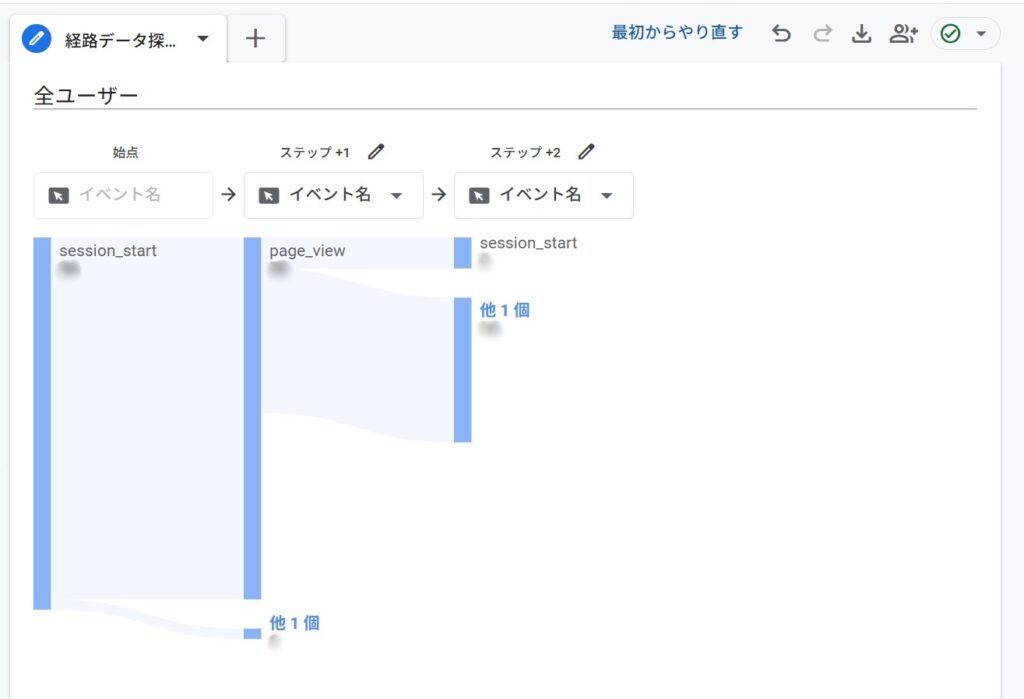Viewport: 1024px width, 699px height.
Task: Expand 他 1 個 under Step +1
Action: point(294,623)
